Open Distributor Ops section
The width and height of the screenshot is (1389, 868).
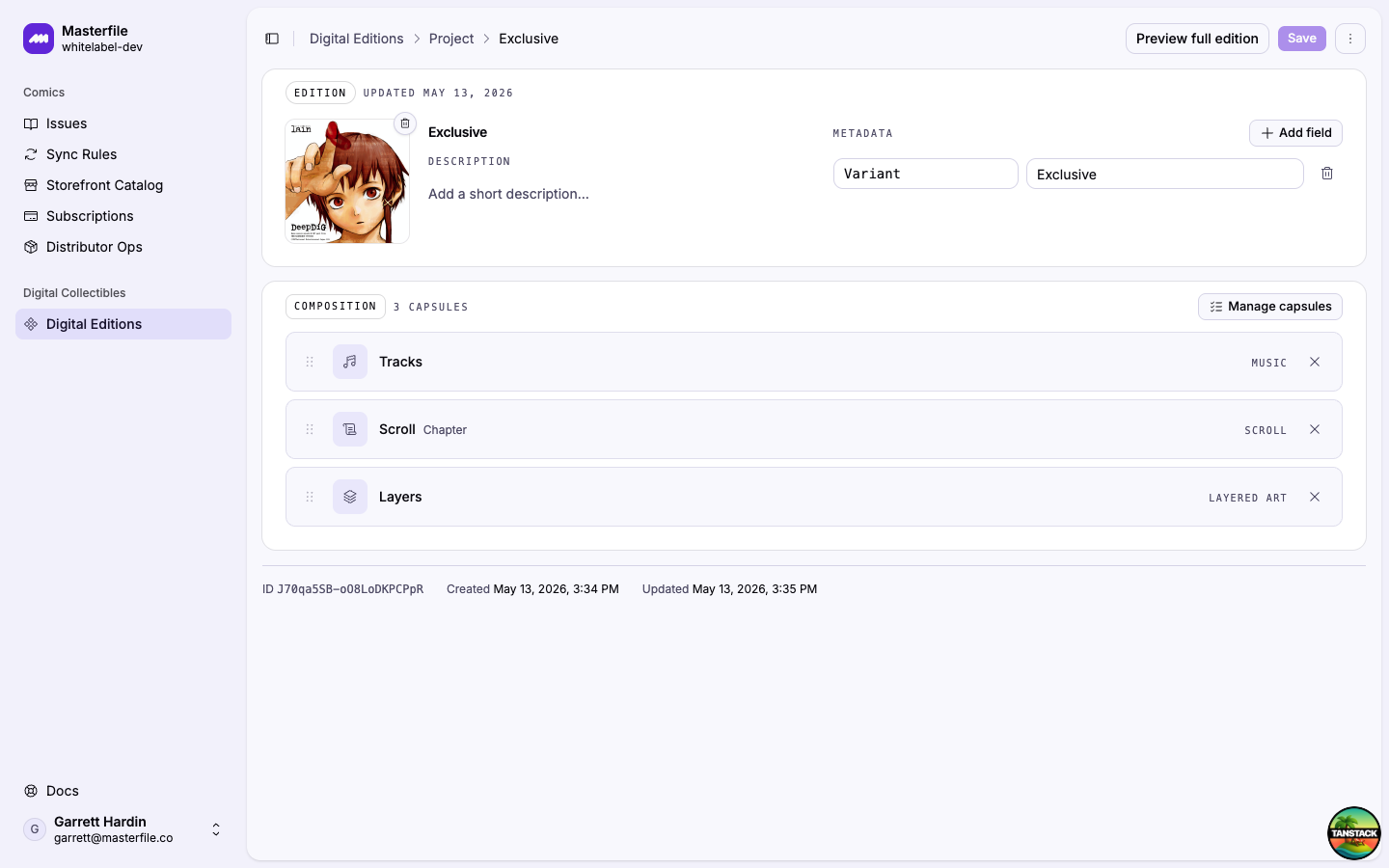[x=123, y=247]
